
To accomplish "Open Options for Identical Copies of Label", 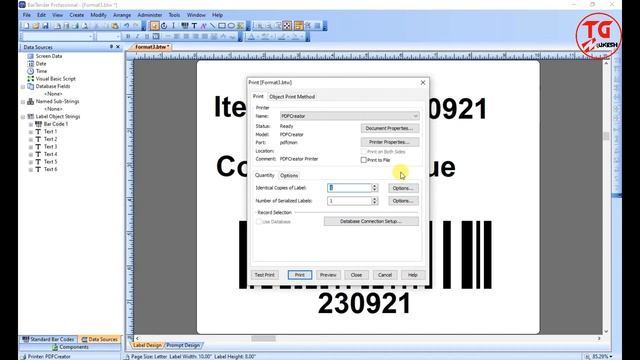I will point(403,188).
